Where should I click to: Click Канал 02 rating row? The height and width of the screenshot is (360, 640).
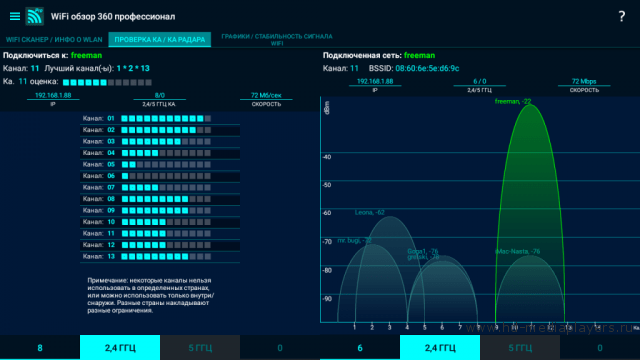click(x=160, y=130)
